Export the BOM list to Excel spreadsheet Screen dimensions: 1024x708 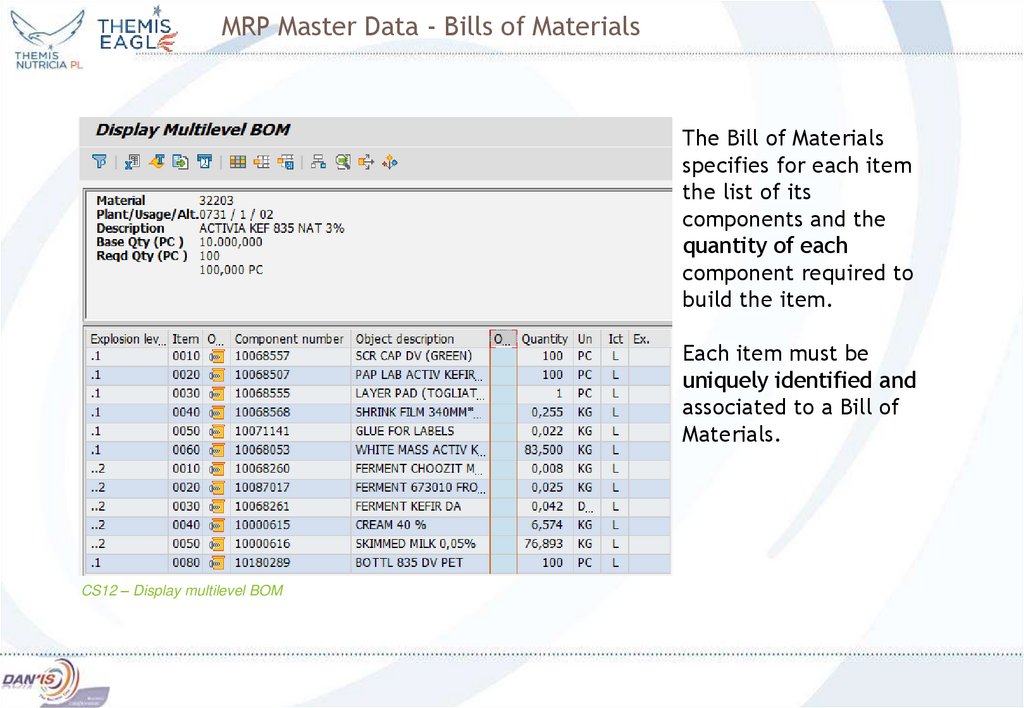point(131,162)
